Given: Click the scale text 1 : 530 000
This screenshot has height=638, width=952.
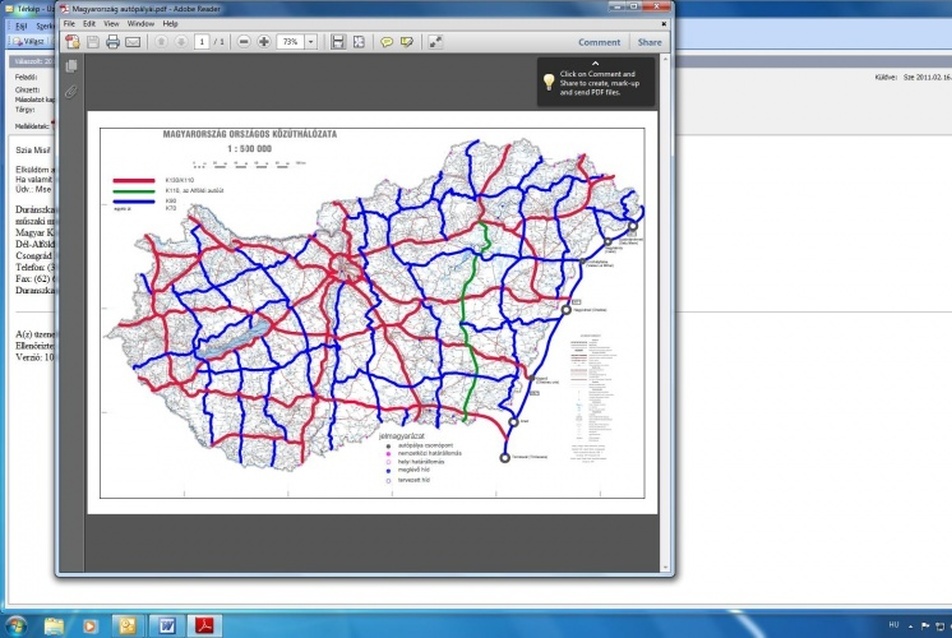Looking at the screenshot, I should point(250,149).
